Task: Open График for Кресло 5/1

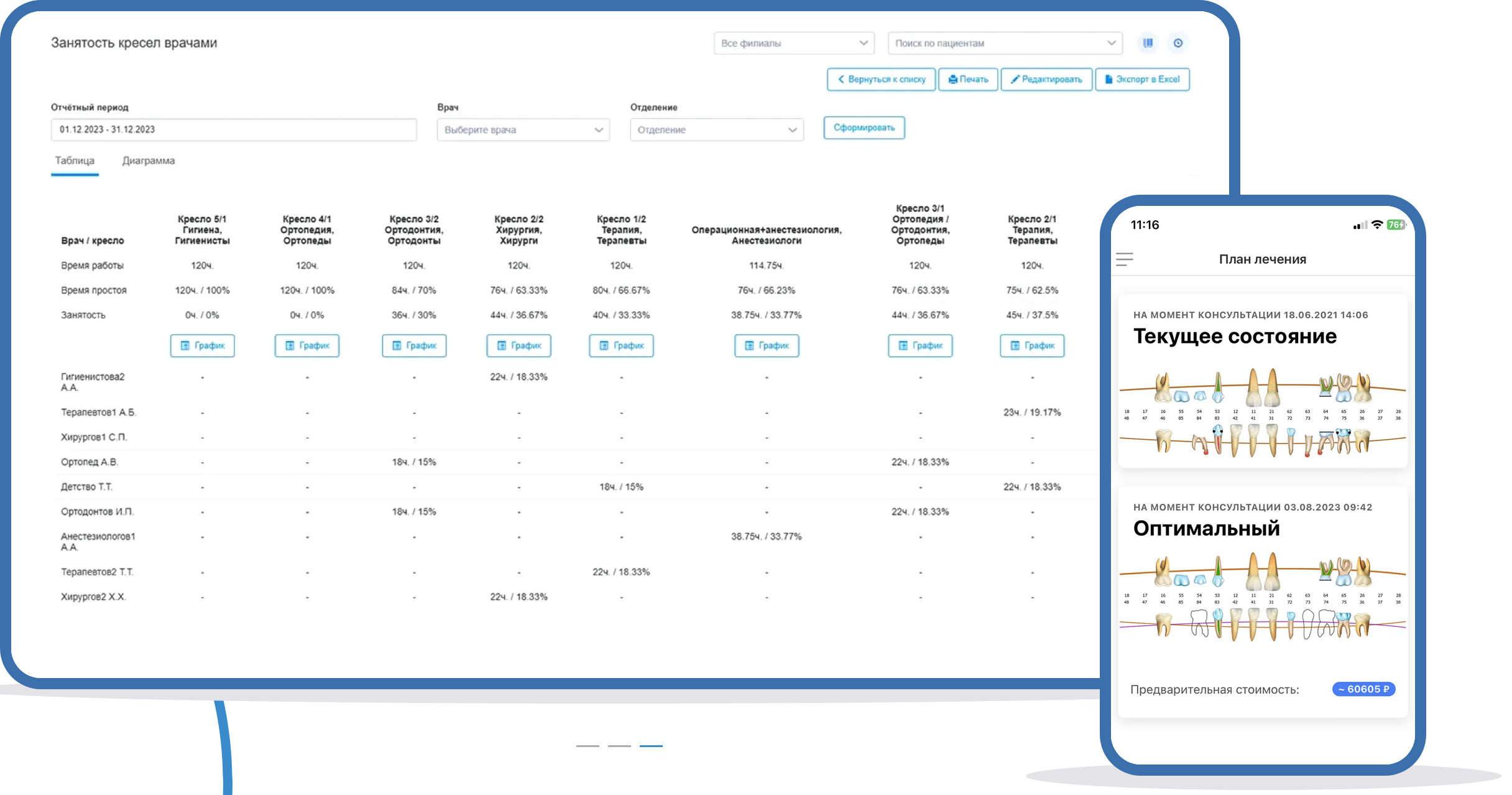Action: (203, 346)
